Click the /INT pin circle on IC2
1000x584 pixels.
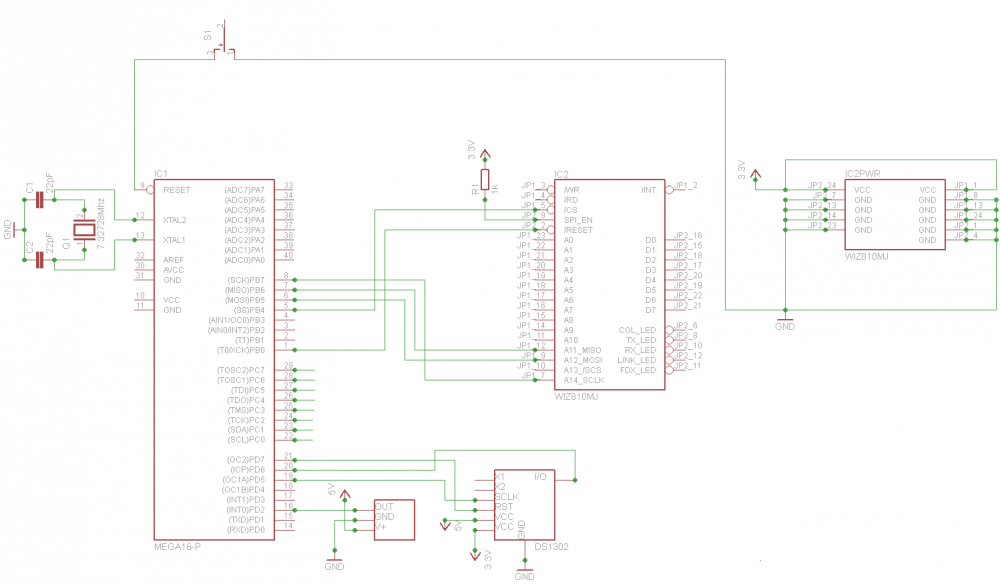click(x=669, y=190)
